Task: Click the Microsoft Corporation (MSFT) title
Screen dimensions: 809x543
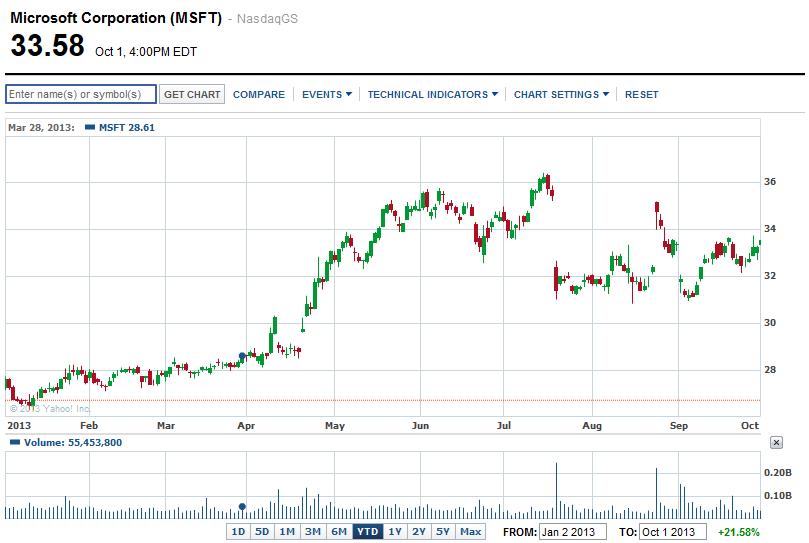Action: coord(116,18)
